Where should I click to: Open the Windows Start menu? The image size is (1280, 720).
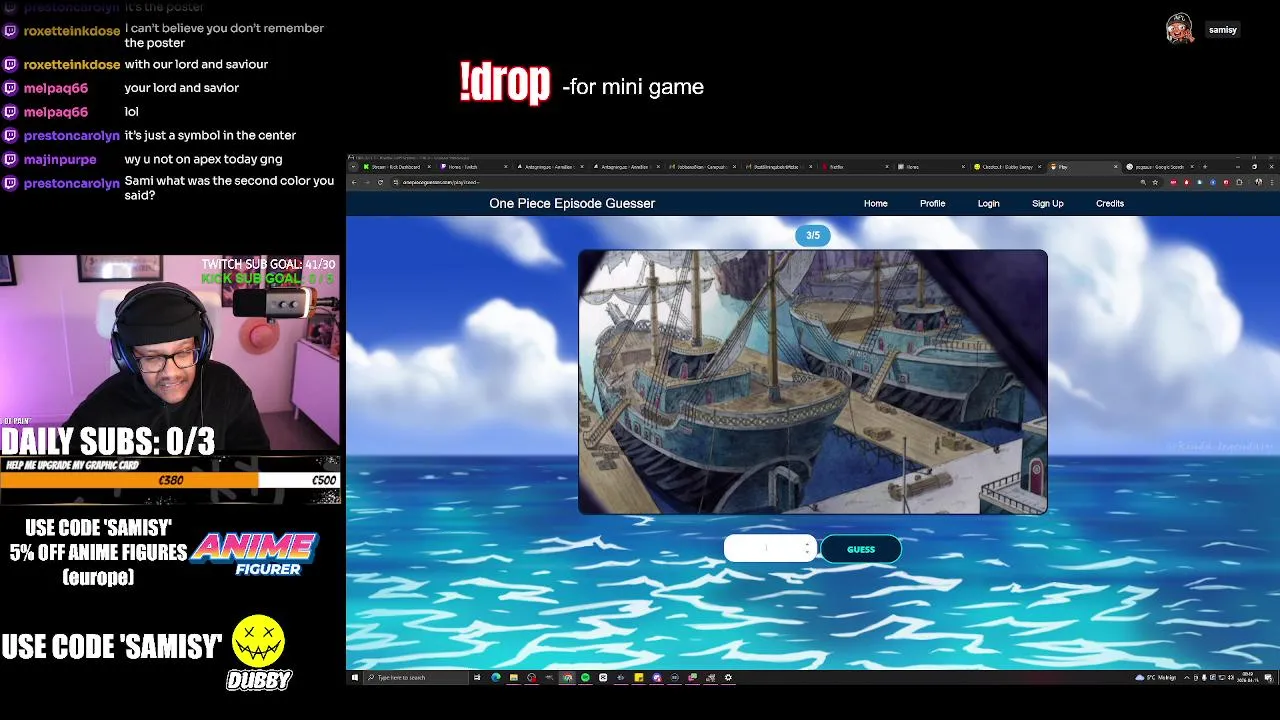point(353,677)
